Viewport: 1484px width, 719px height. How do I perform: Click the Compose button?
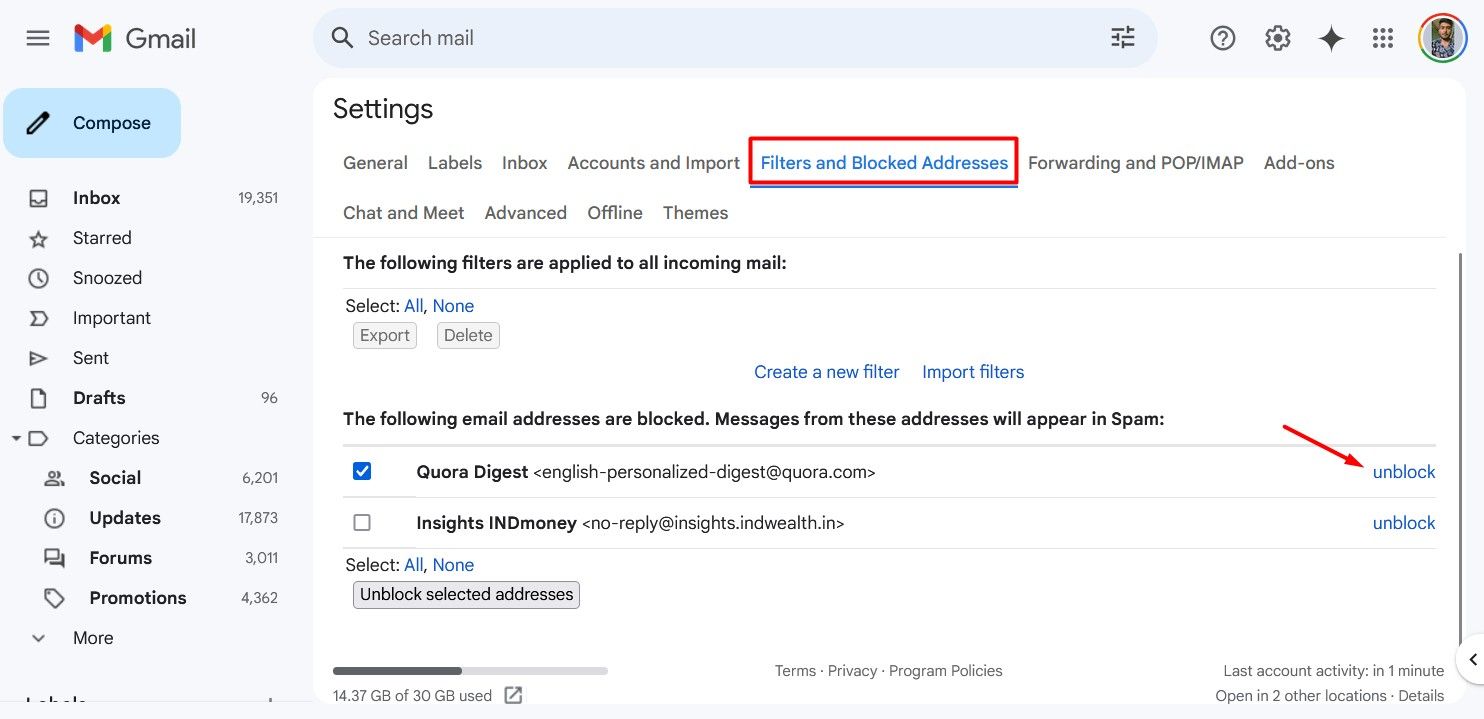(93, 122)
